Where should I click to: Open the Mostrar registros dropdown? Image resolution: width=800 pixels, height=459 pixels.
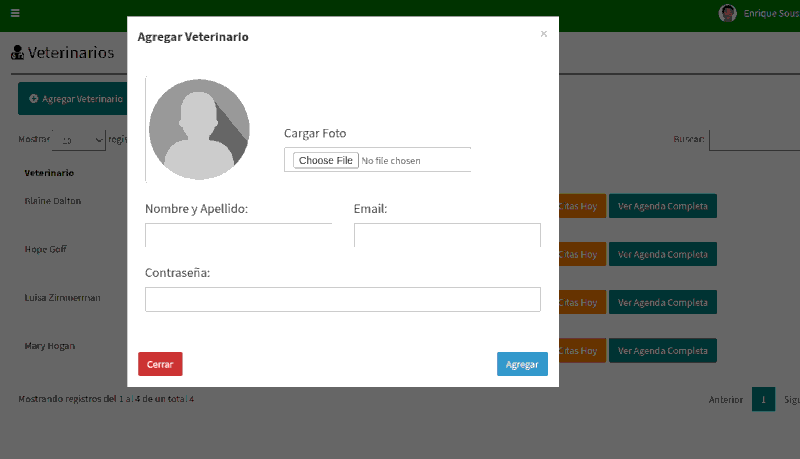(78, 140)
